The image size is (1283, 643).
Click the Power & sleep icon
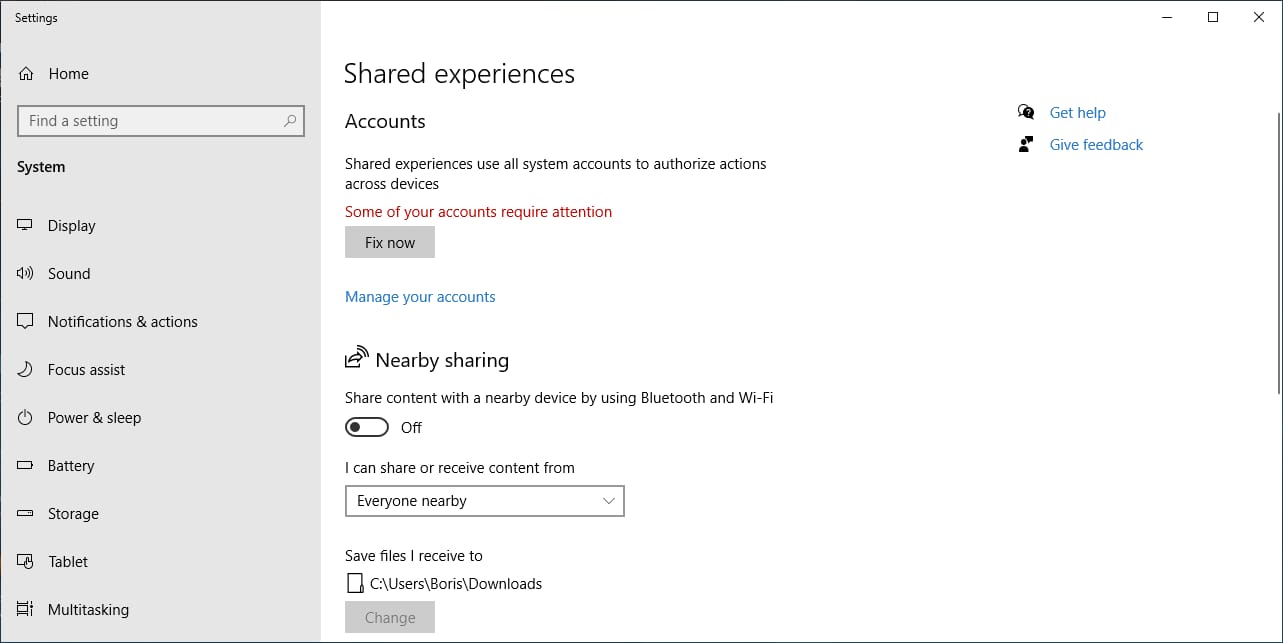(26, 418)
